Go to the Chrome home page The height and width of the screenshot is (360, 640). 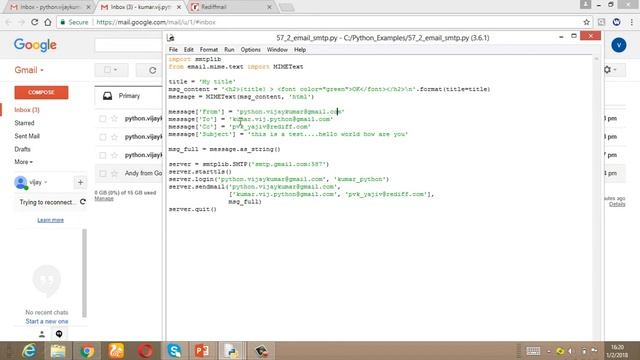[48, 22]
